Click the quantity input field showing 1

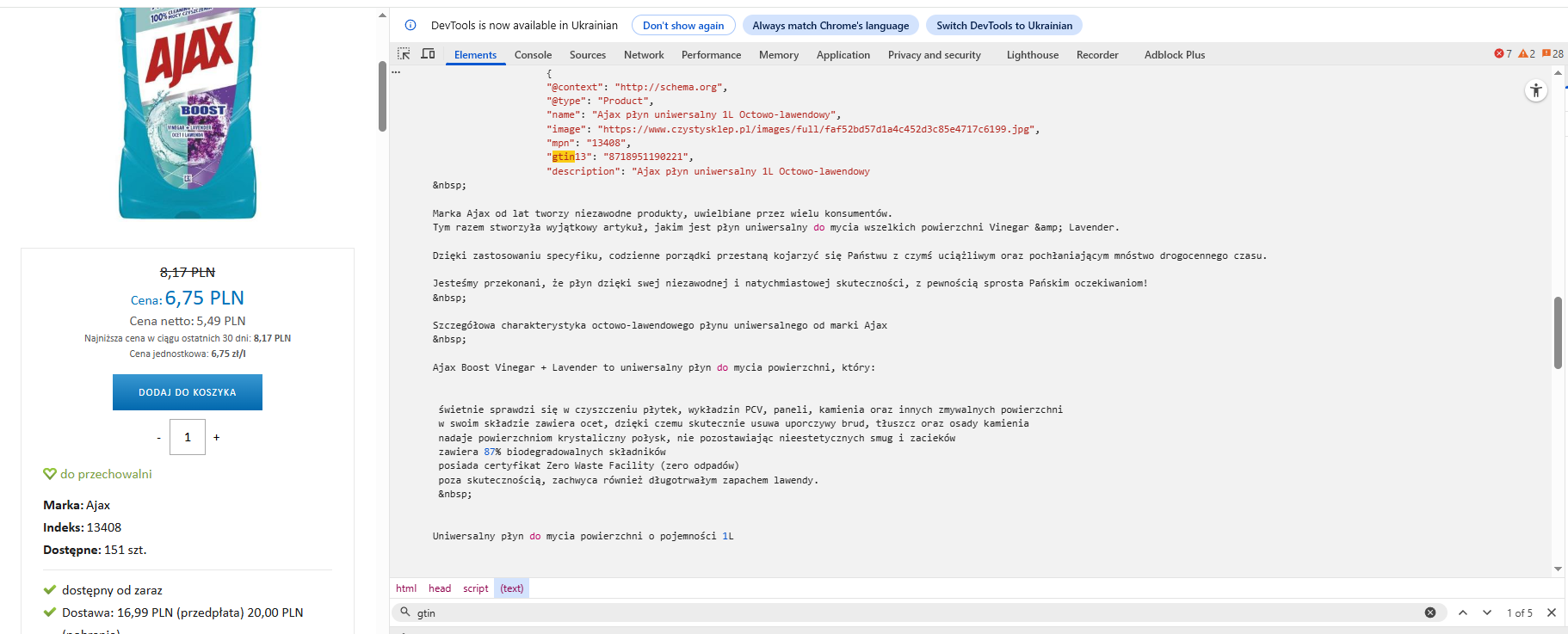188,437
